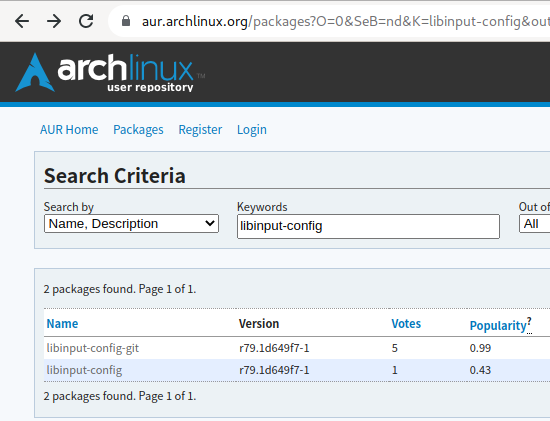Go forward in browser history
This screenshot has width=550, height=421.
click(x=54, y=21)
